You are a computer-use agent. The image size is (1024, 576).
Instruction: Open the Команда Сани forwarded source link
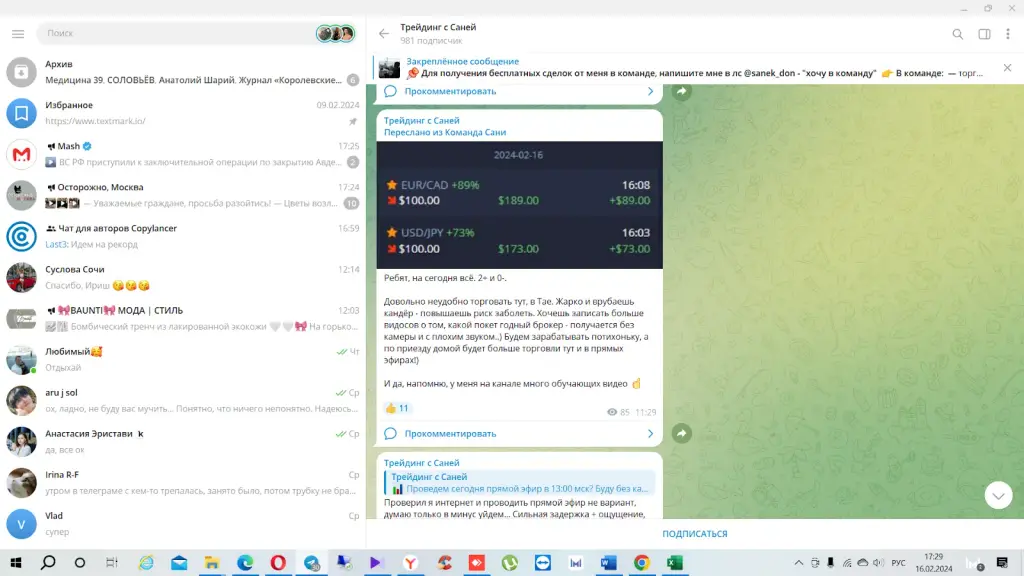point(477,132)
